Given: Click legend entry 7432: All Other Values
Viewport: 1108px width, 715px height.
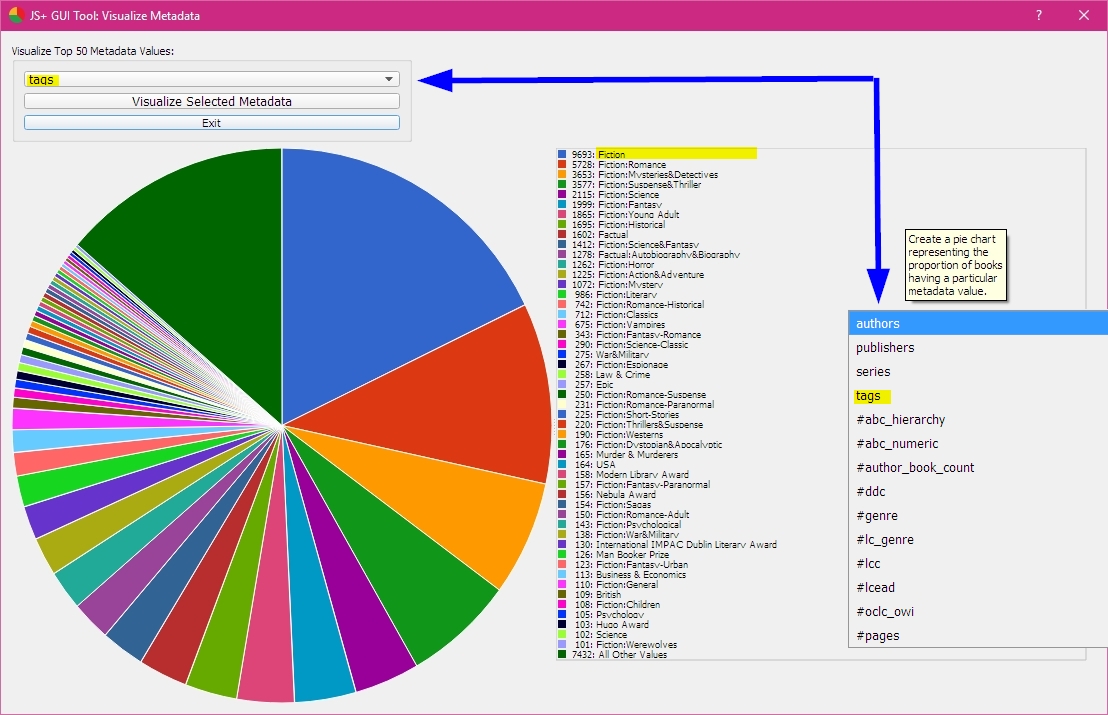Looking at the screenshot, I should (x=619, y=654).
